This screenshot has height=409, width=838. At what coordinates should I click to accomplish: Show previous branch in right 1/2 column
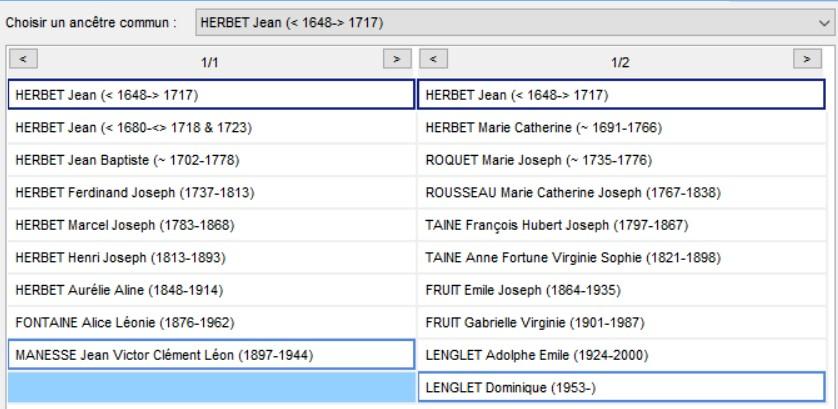(x=433, y=59)
